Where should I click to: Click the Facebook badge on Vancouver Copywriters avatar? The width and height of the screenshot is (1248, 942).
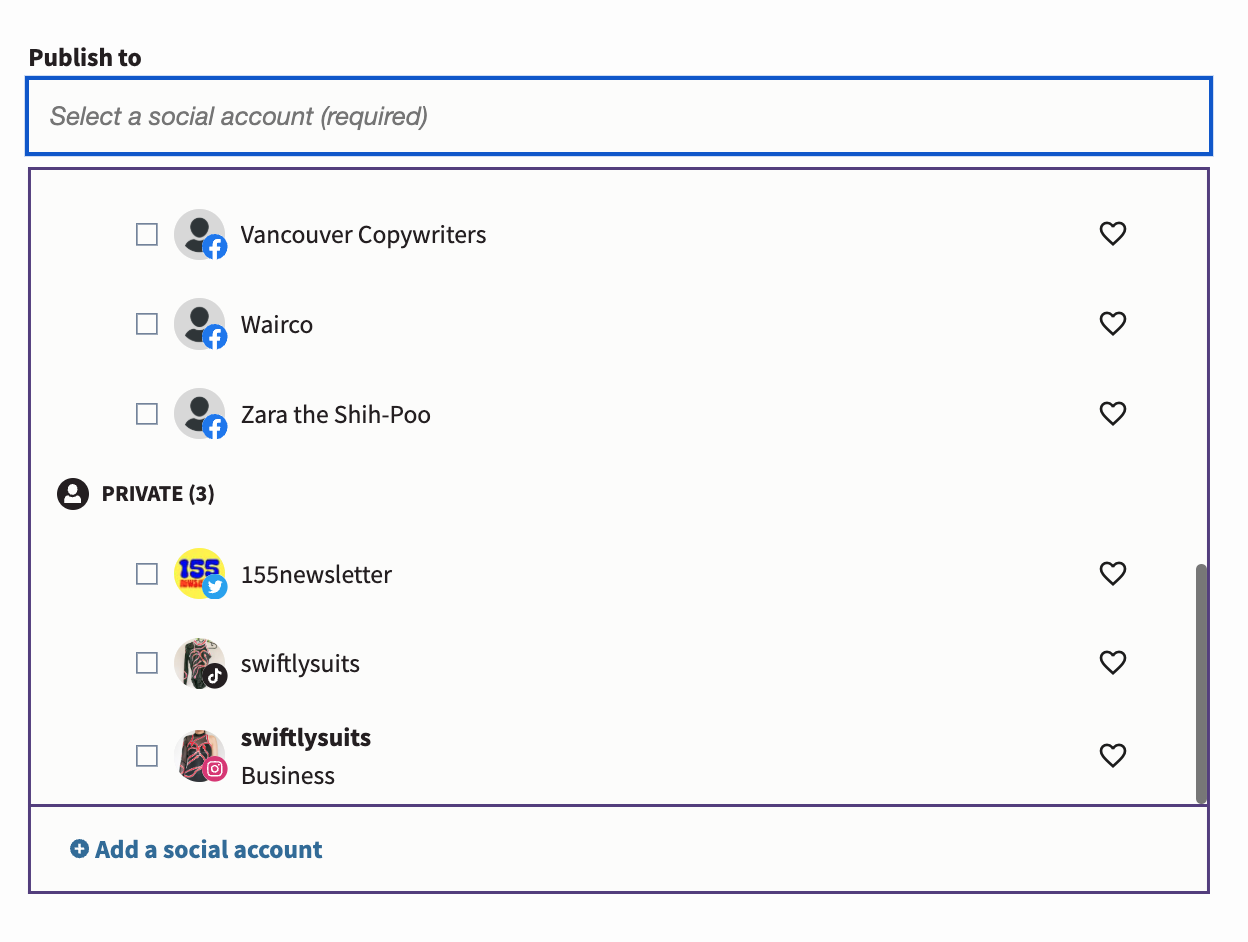point(214,248)
